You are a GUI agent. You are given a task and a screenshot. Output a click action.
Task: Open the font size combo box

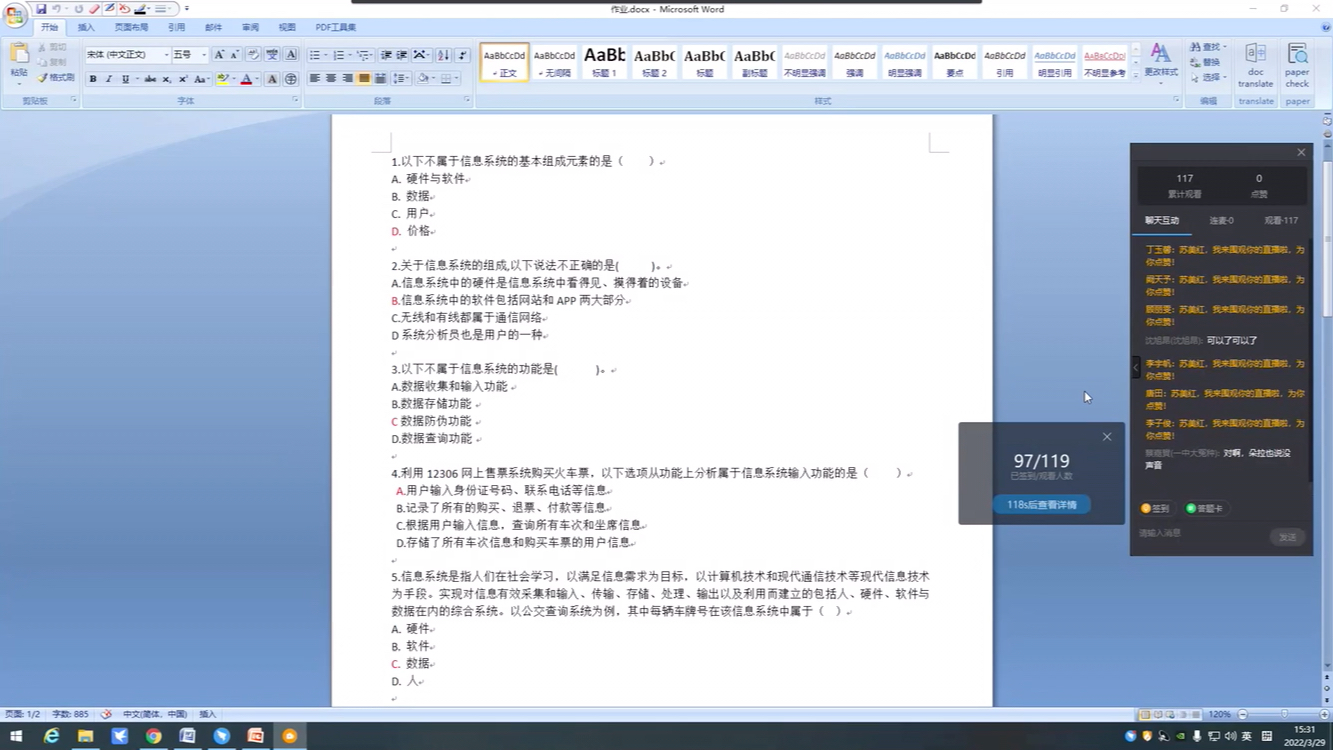pyautogui.click(x=190, y=55)
